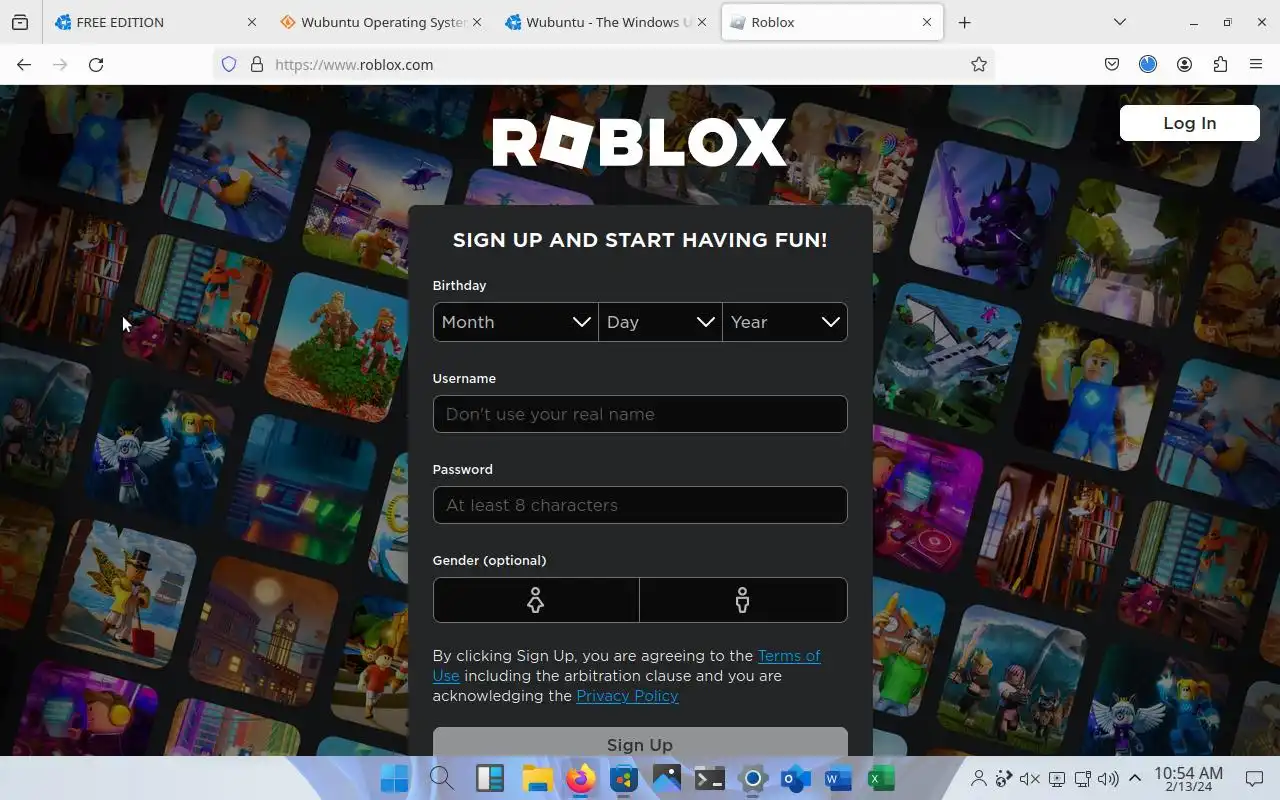Viewport: 1280px width, 800px height.
Task: Open the Firefox account profile icon
Action: pyautogui.click(x=1184, y=64)
